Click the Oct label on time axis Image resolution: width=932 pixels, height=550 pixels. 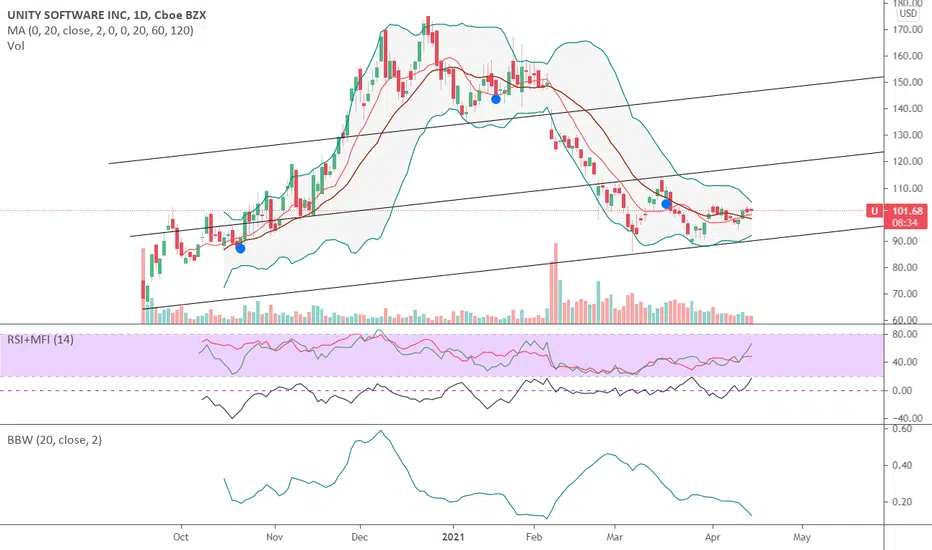click(x=181, y=537)
